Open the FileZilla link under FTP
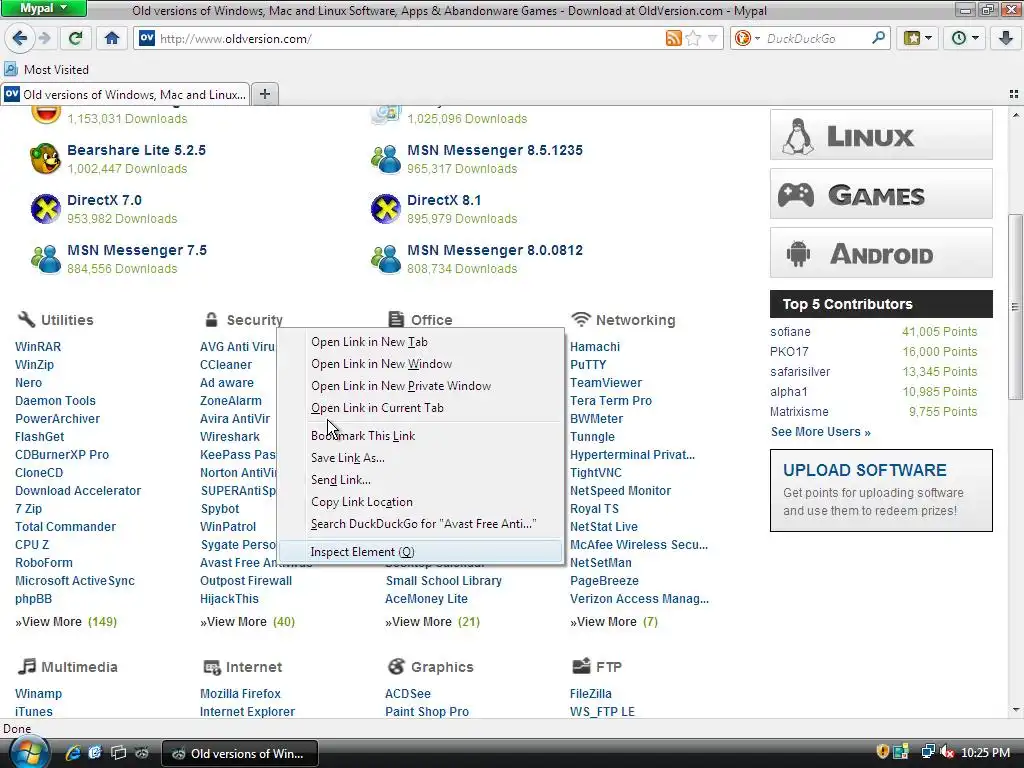This screenshot has height=768, width=1024. pos(590,694)
